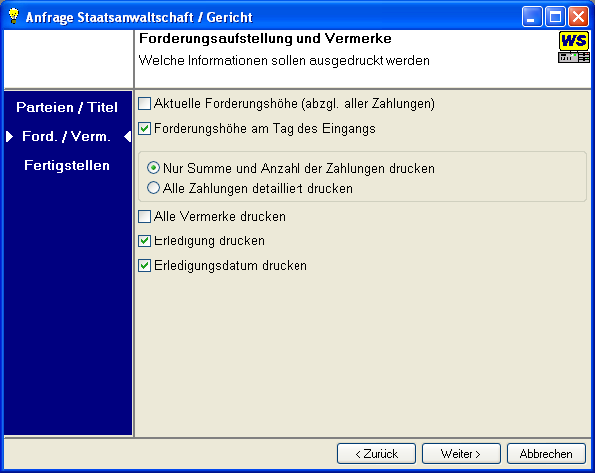This screenshot has height=474, width=595.
Task: Open the Ford. / Verm. step
Action: tap(66, 136)
